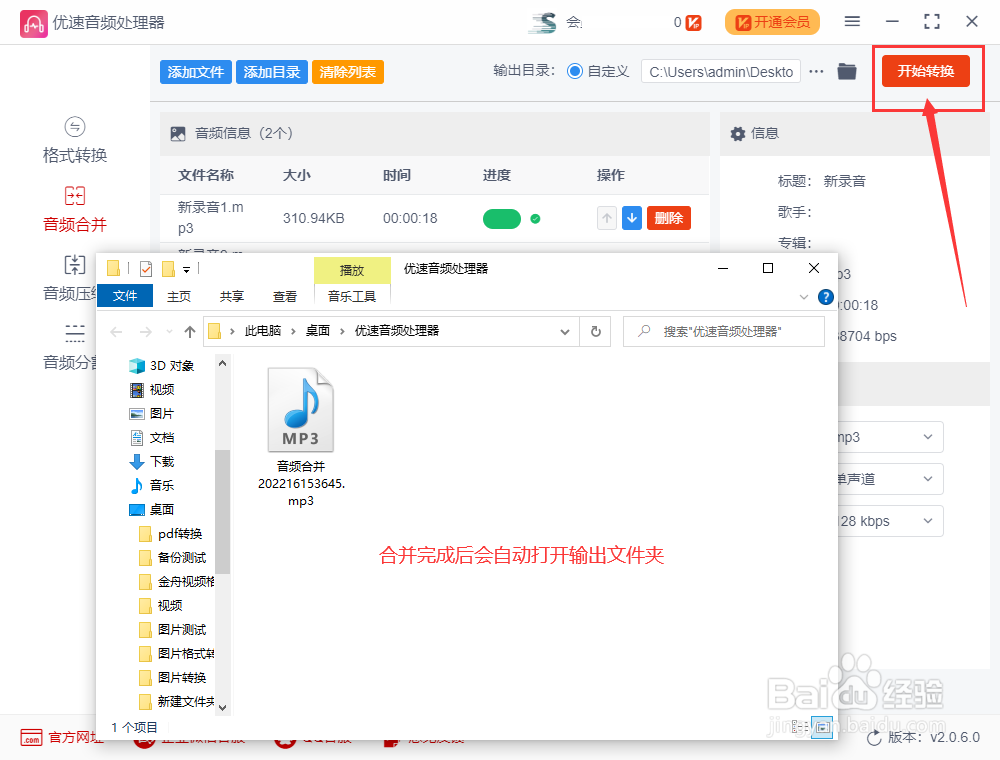Screen dimensions: 1000x760
Task: Click 此电脑 in the address breadcrumb
Action: point(263,330)
